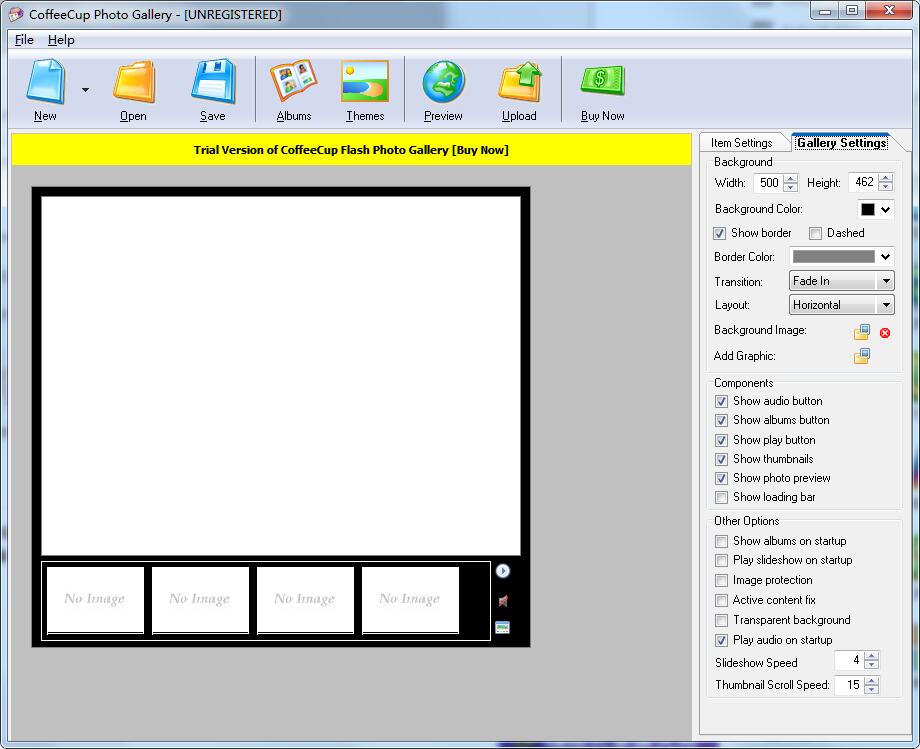The height and width of the screenshot is (749, 920).
Task: Browse to Add Graphic
Action: point(862,356)
